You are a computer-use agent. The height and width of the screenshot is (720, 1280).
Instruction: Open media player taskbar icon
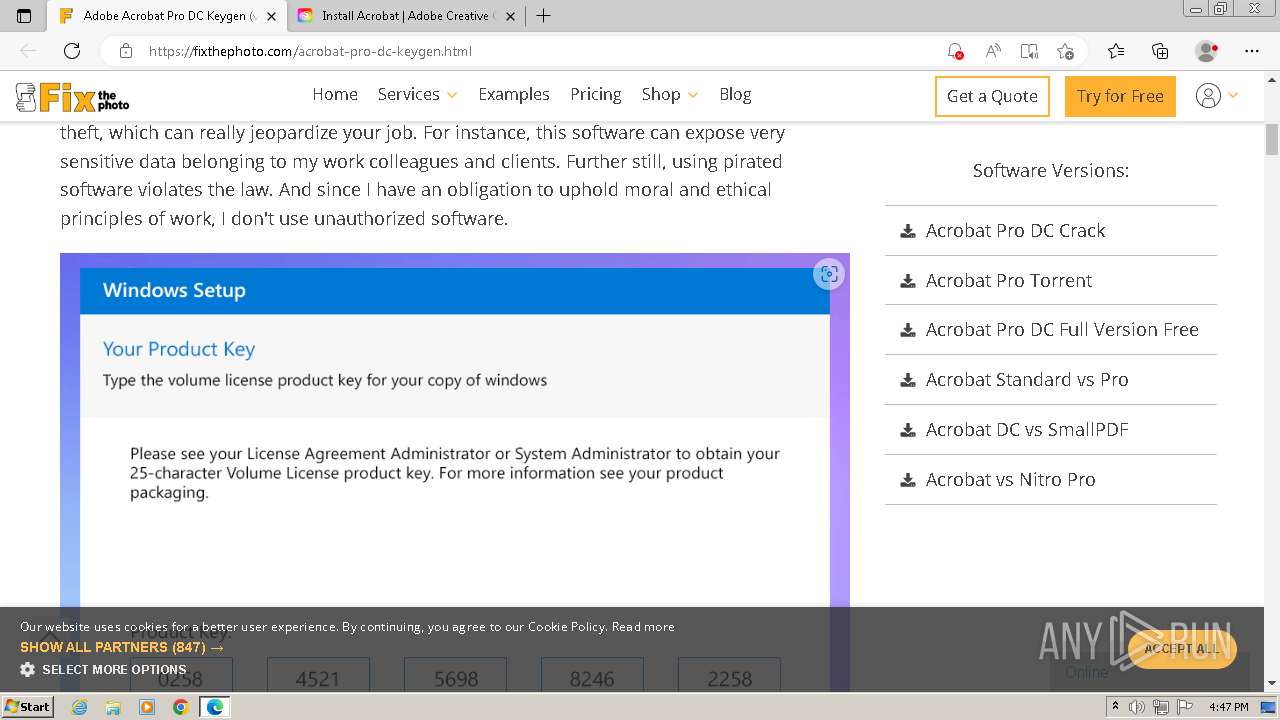pos(147,707)
